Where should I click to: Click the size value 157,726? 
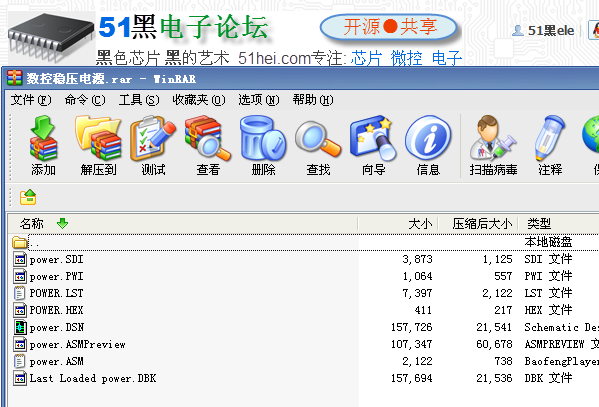(x=411, y=327)
